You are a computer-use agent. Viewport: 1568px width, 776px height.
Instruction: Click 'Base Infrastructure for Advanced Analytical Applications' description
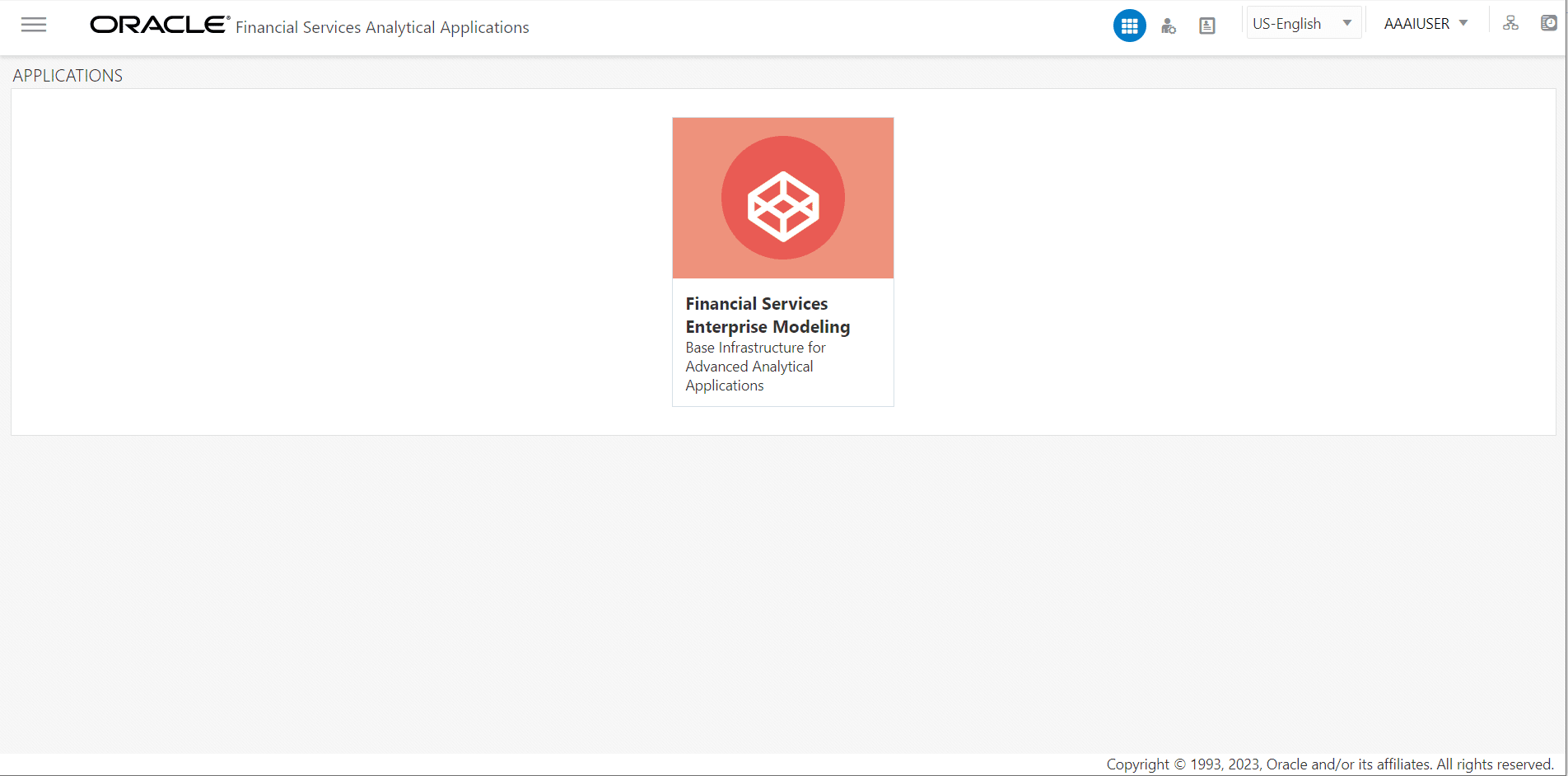click(755, 367)
